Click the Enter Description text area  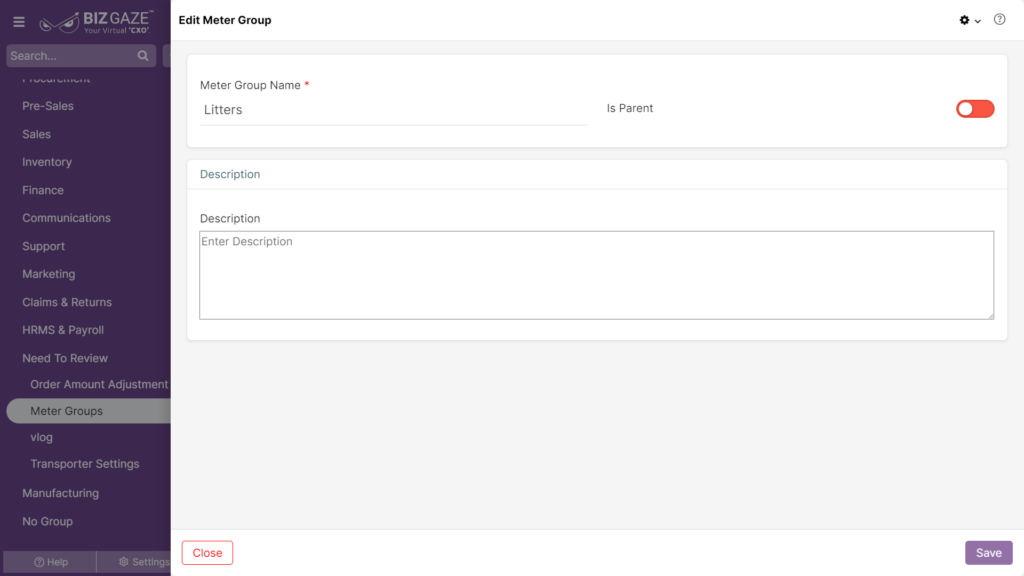[x=597, y=275]
